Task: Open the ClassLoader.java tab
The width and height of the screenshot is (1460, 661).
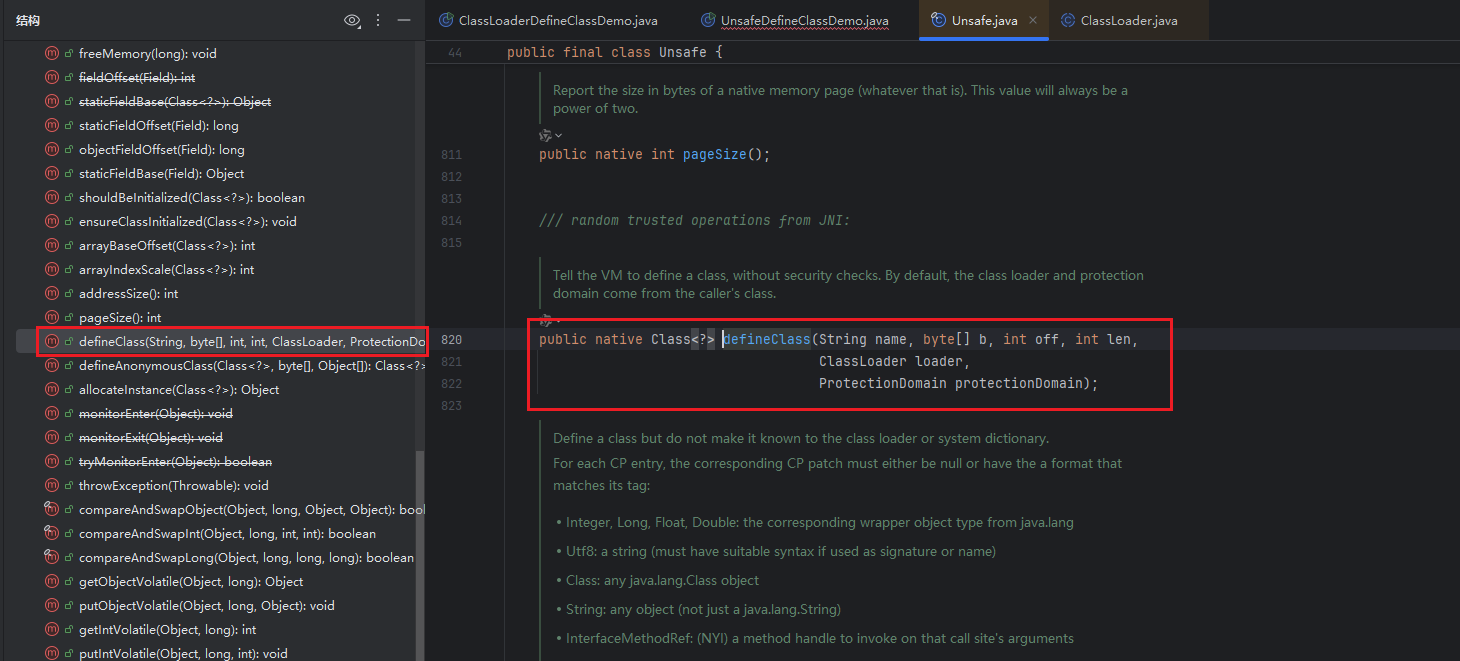Action: 1129,20
